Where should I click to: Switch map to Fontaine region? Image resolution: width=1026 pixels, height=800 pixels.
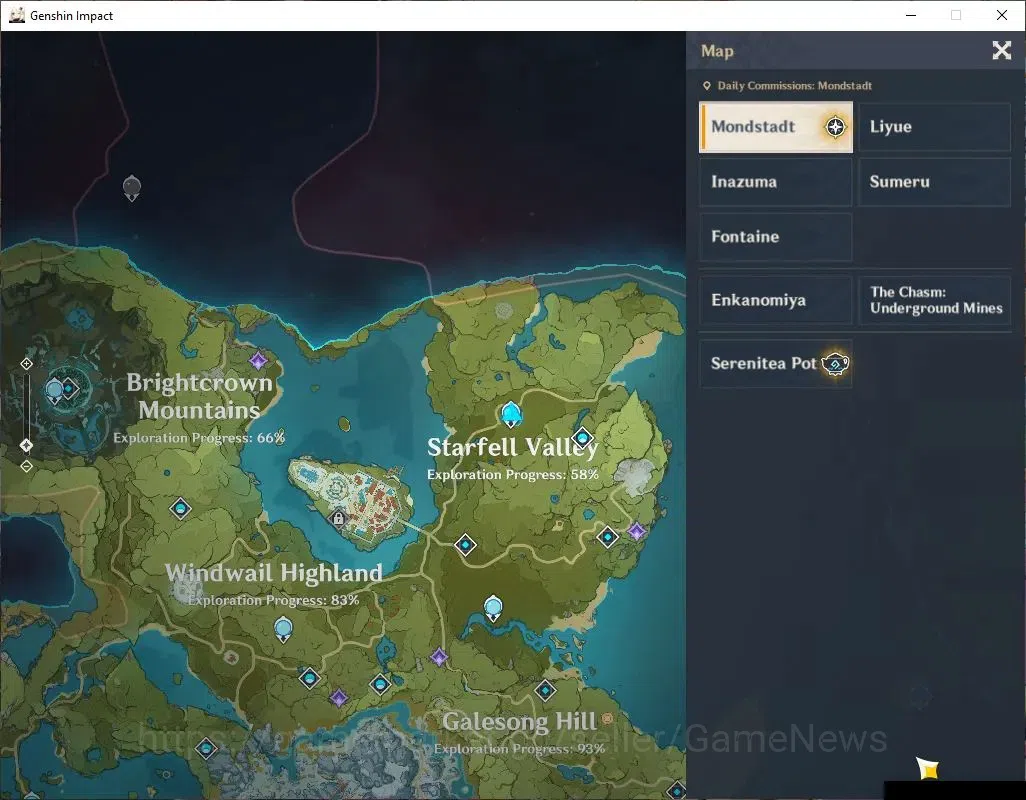[x=776, y=237]
